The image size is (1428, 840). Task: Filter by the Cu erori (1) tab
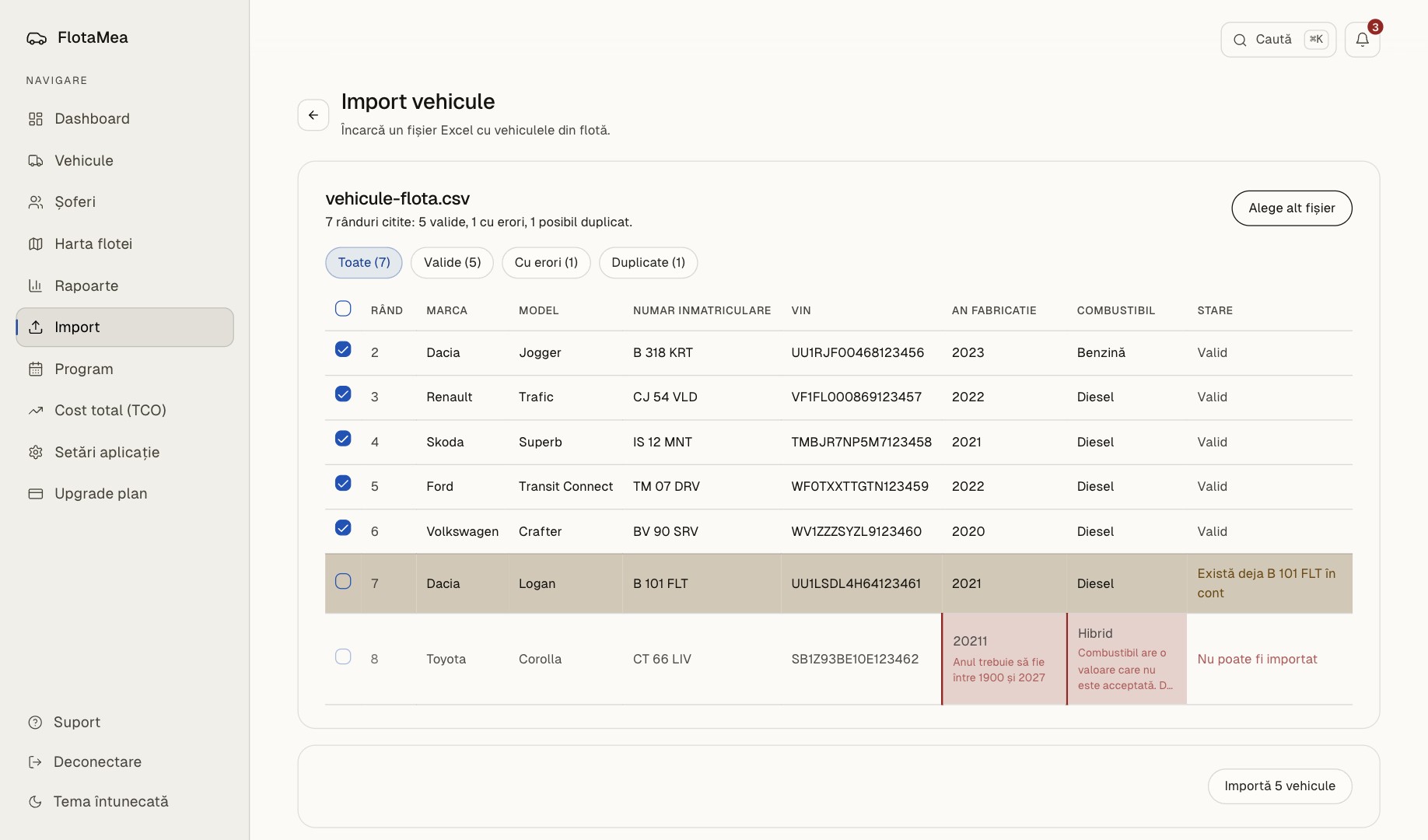pos(546,263)
